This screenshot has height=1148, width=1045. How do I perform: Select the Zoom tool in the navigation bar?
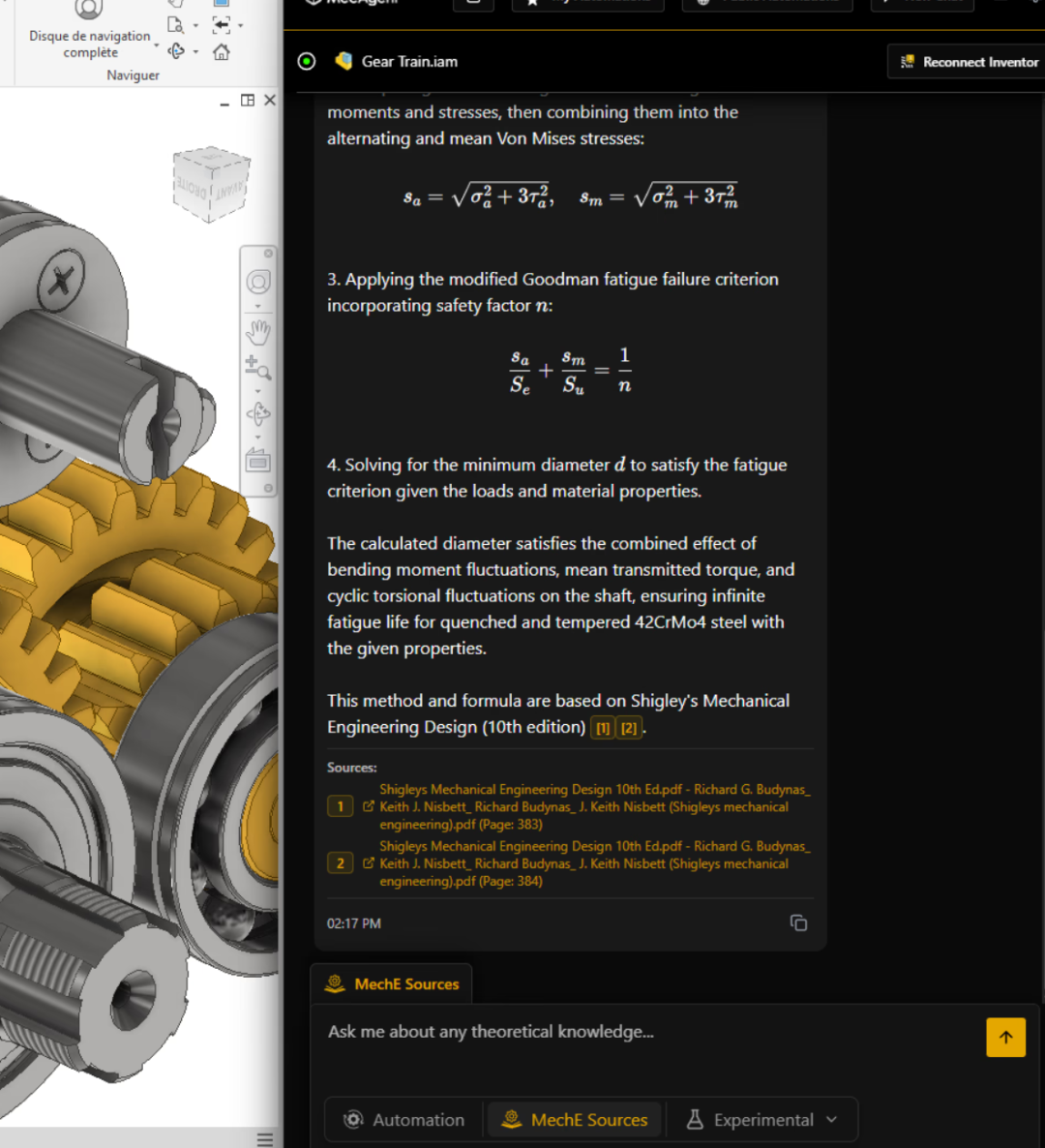257,368
